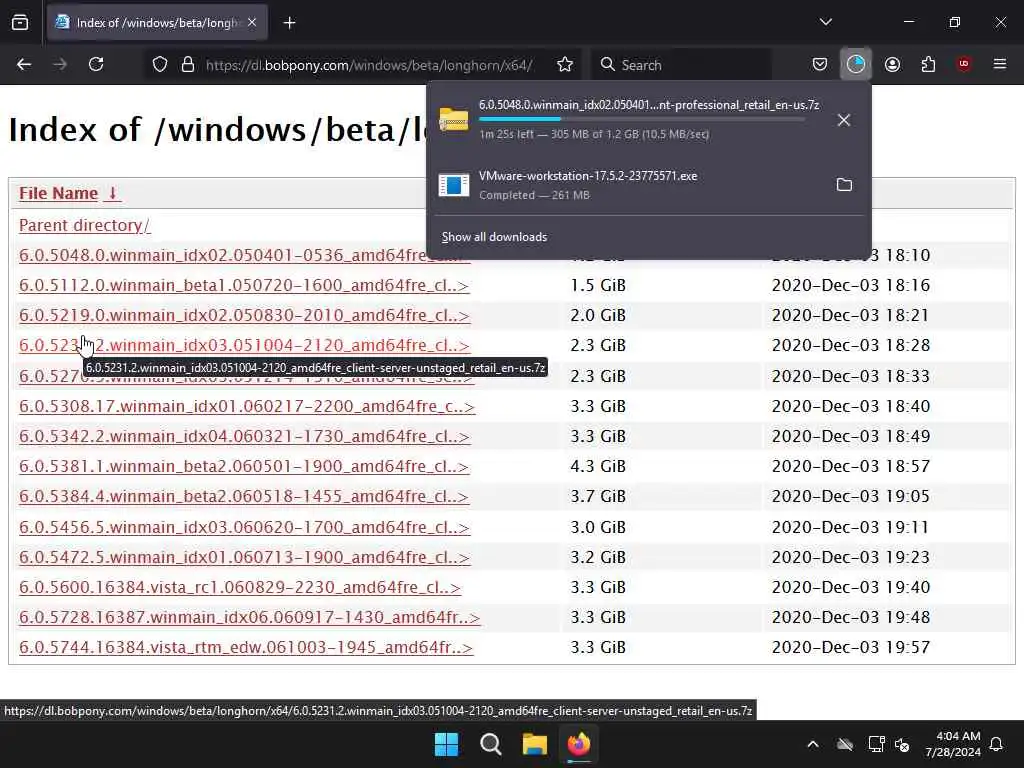Click the 1.5 GiB size cell
Viewport: 1024px width, 768px height.
(x=598, y=285)
